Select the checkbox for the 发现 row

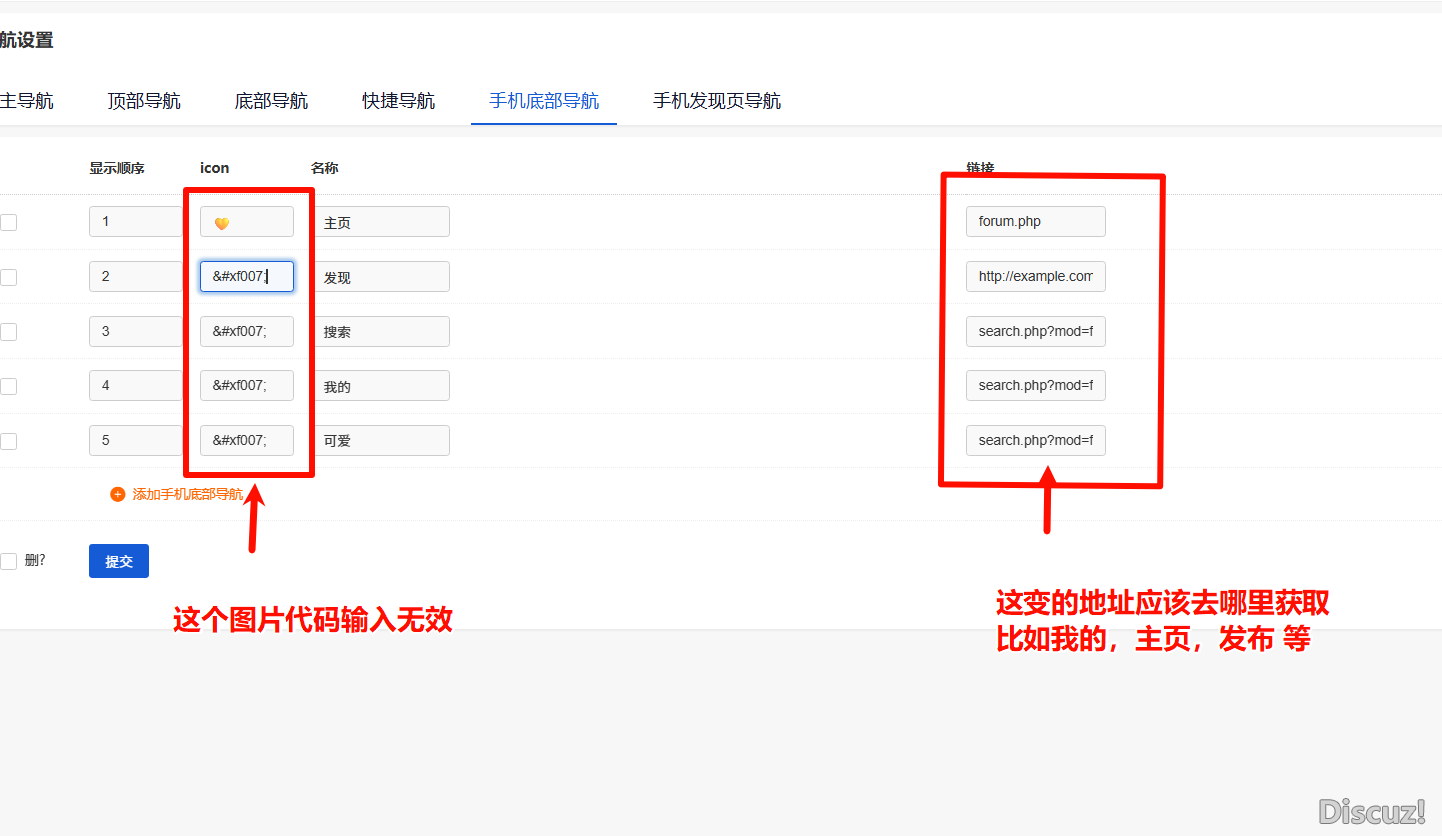click(x=8, y=277)
